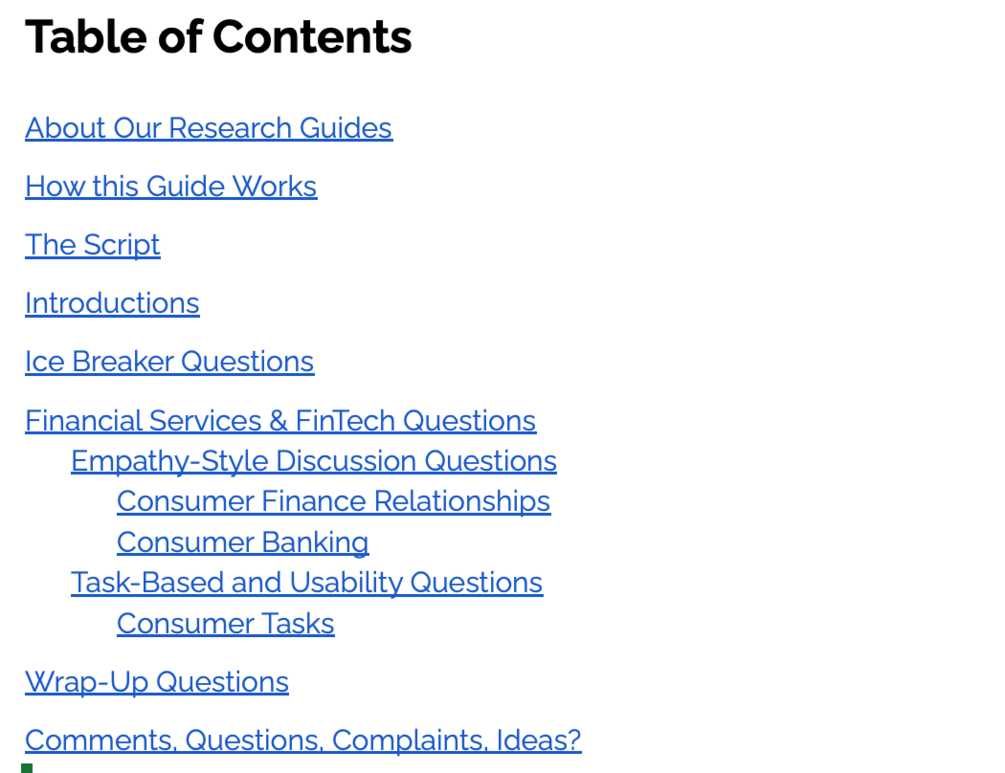Navigate to Wrap-Up Questions
This screenshot has height=773, width=1005.
[x=156, y=682]
